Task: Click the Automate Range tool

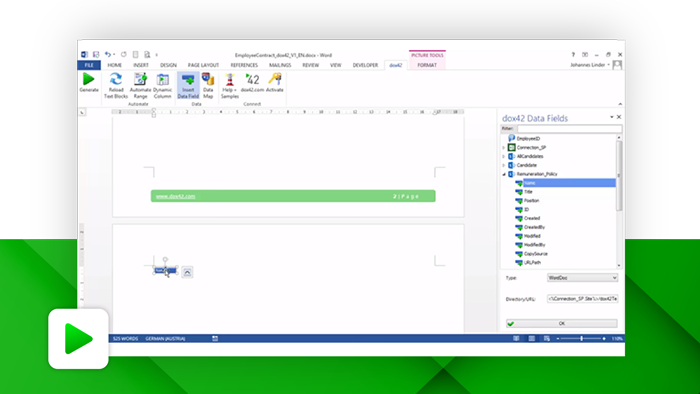Action: point(140,86)
